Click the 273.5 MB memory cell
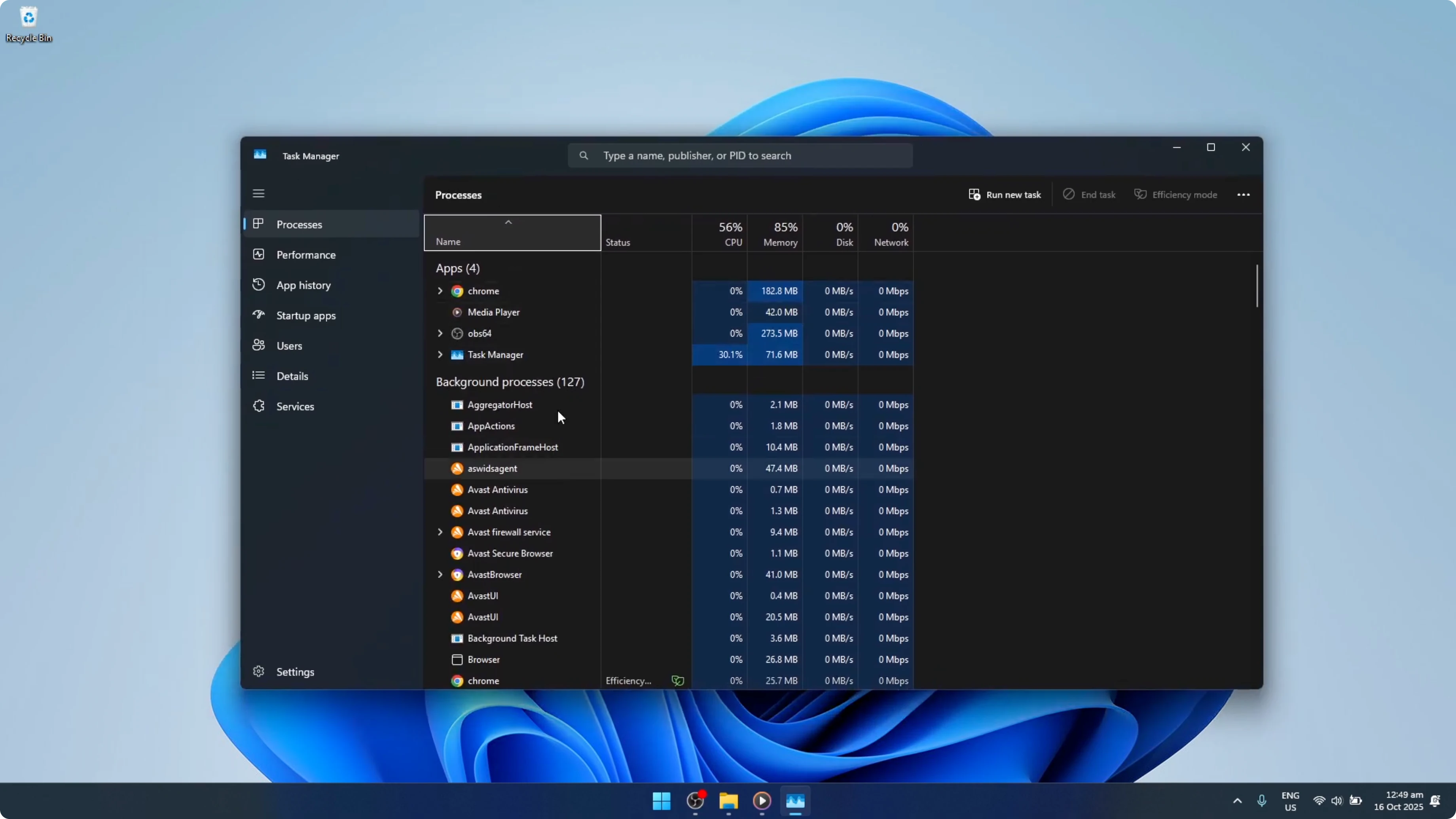 tap(775, 334)
